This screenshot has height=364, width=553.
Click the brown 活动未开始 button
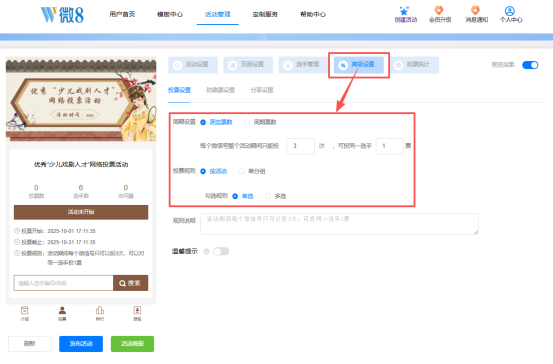pos(81,212)
